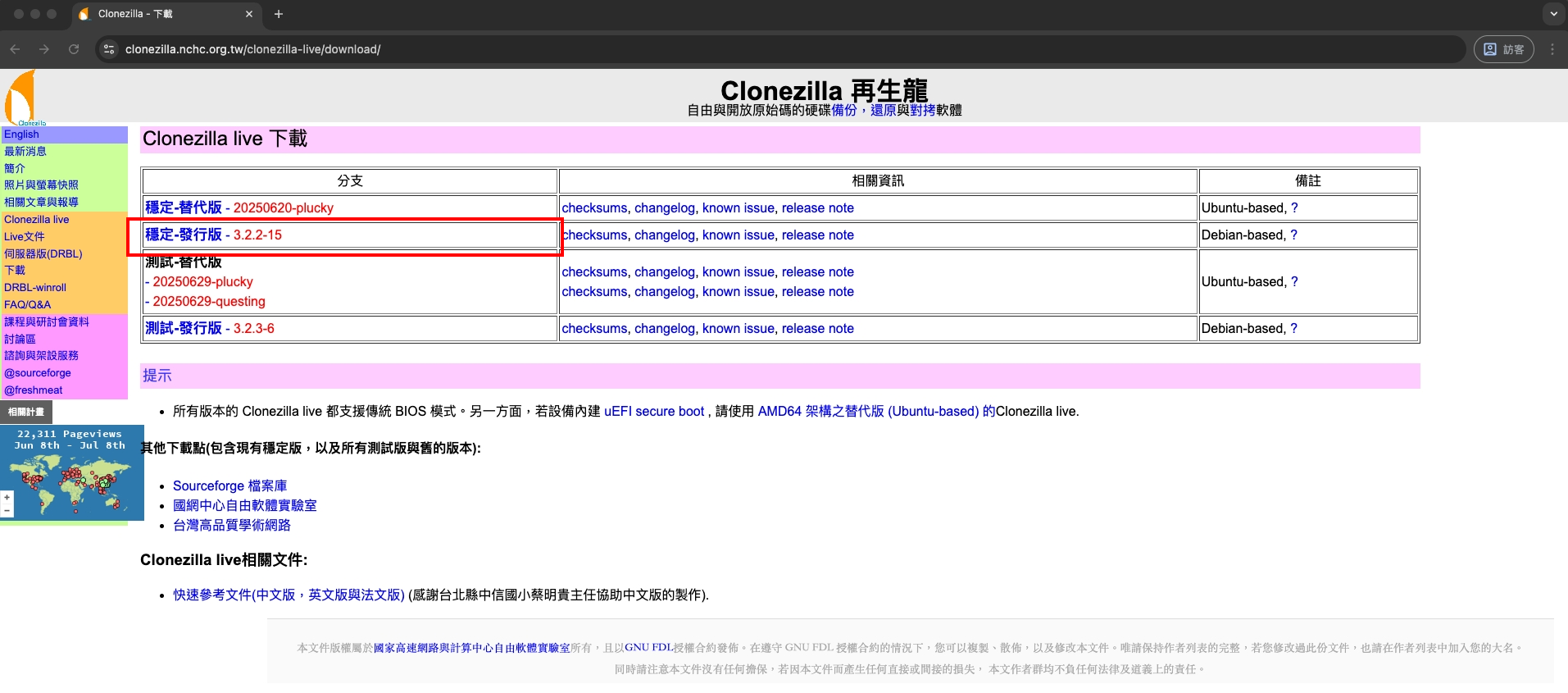
Task: Open 照片與螢幕快照 sidebar link
Action: [x=41, y=185]
